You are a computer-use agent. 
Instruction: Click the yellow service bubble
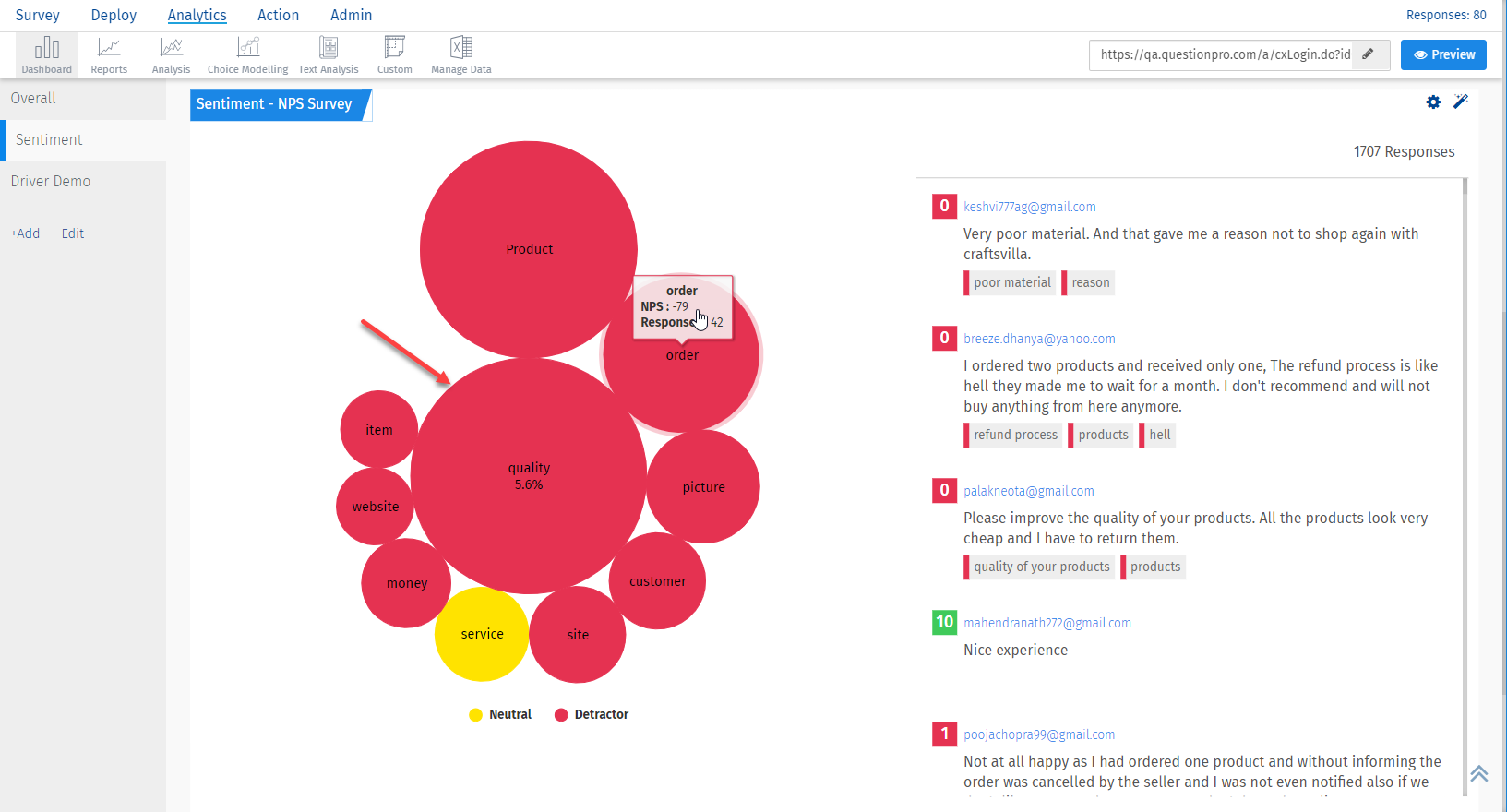tap(482, 634)
